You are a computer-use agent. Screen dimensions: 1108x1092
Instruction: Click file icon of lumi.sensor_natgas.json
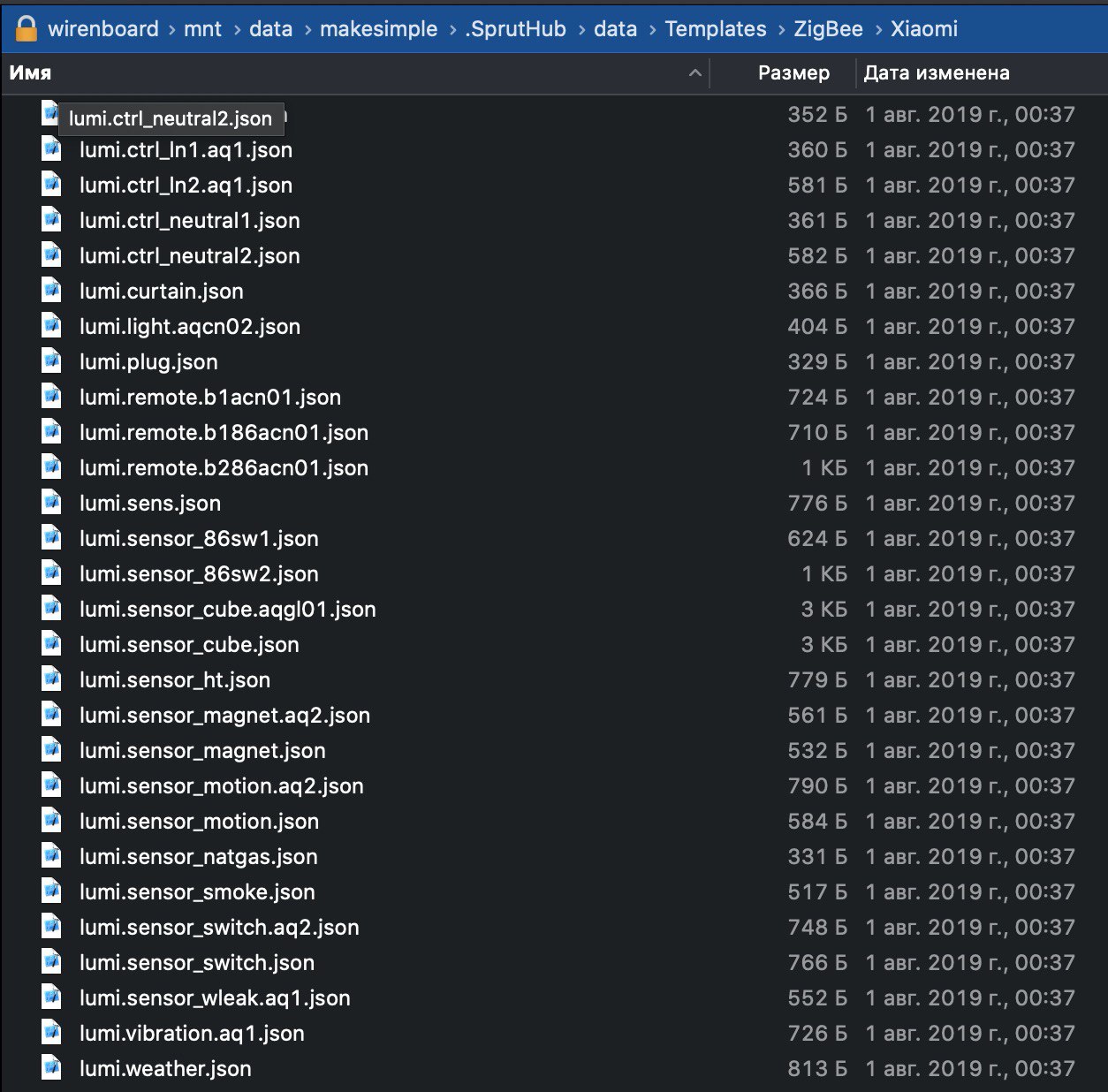pyautogui.click(x=52, y=856)
